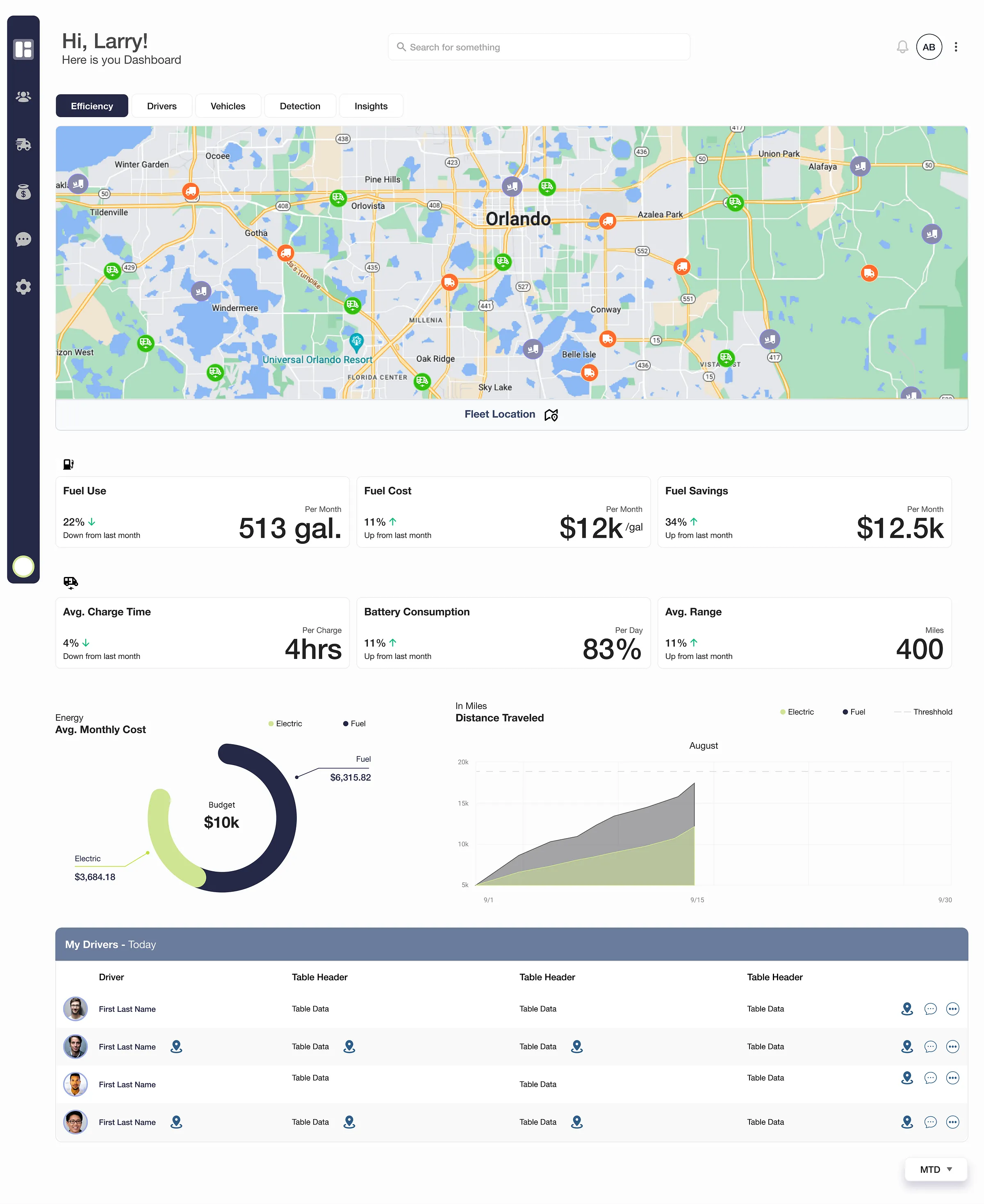Open the settings gear in sidebar
This screenshot has height=1204, width=984.
(23, 287)
